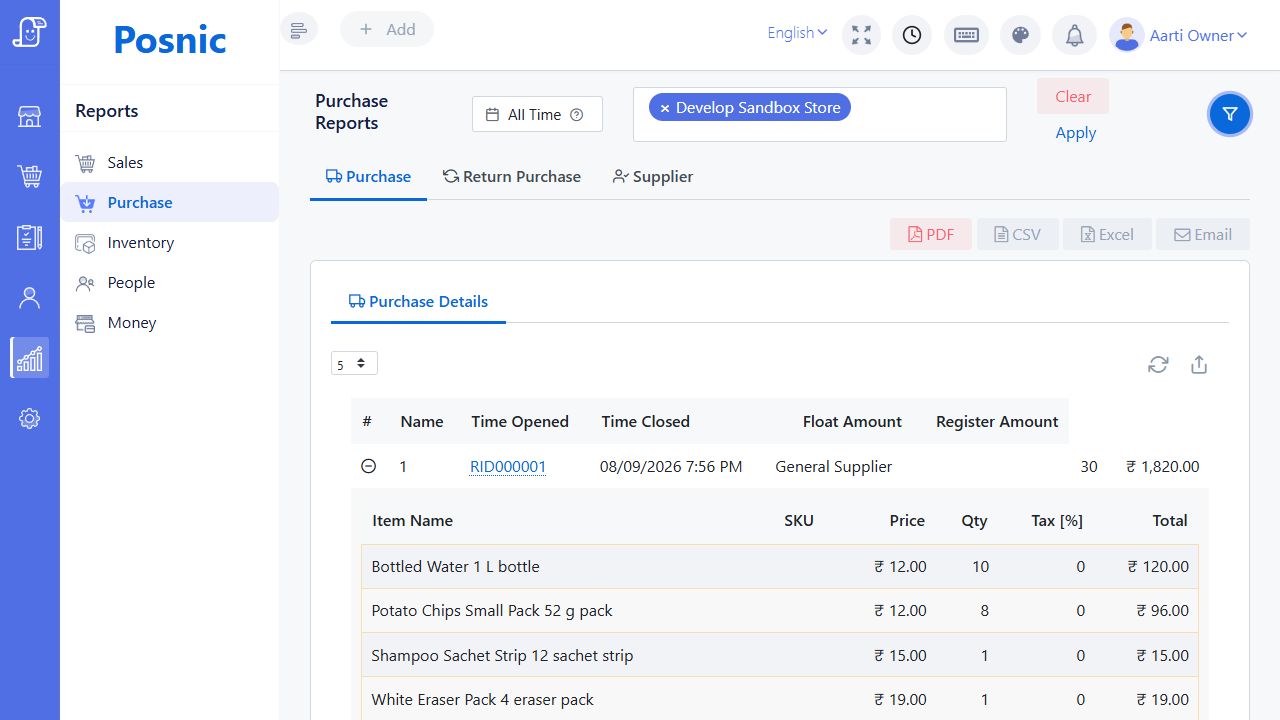The height and width of the screenshot is (720, 1280).
Task: Toggle the sidebar menu collapse icon
Action: point(299,30)
